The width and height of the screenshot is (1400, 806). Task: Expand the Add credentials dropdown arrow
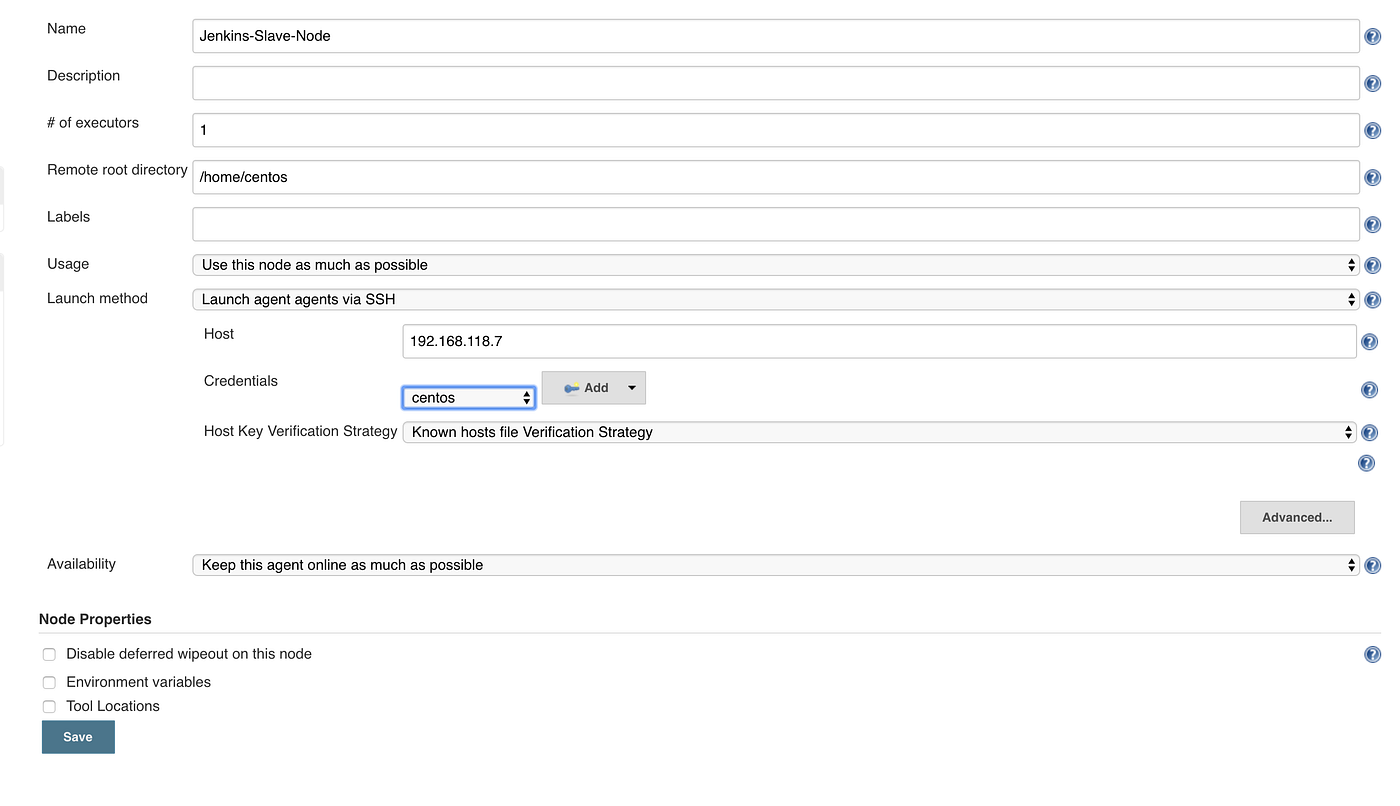tap(631, 388)
